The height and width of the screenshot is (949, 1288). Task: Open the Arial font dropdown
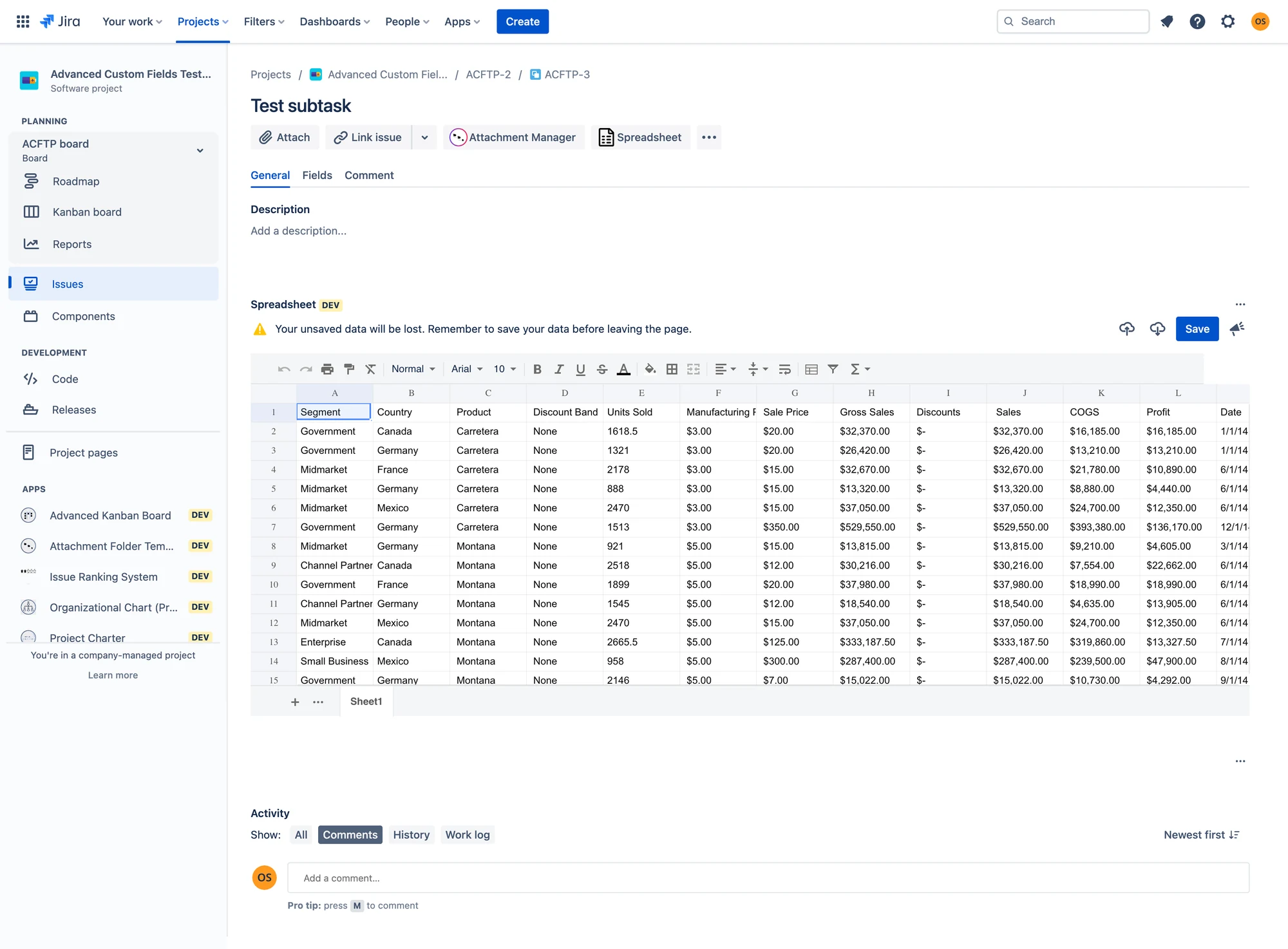coord(467,369)
